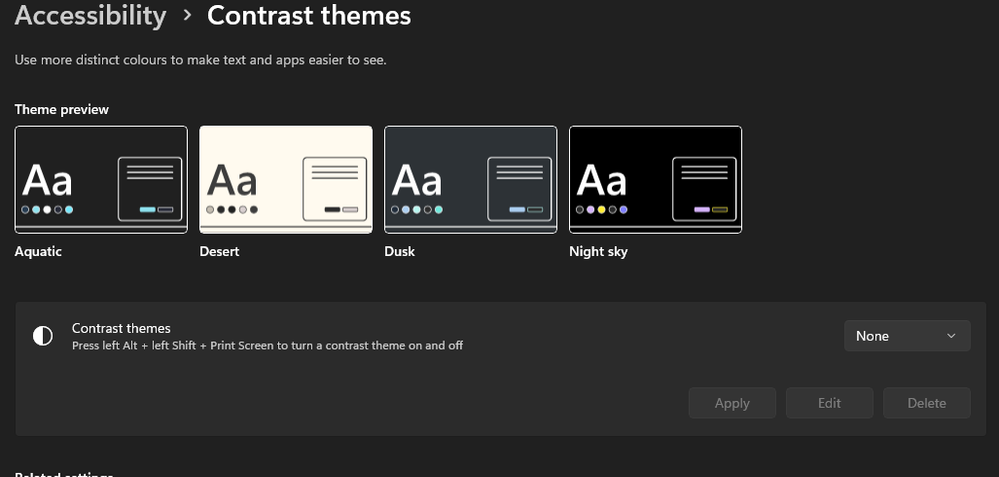Click the 'Use more distinct colours' description

201,61
